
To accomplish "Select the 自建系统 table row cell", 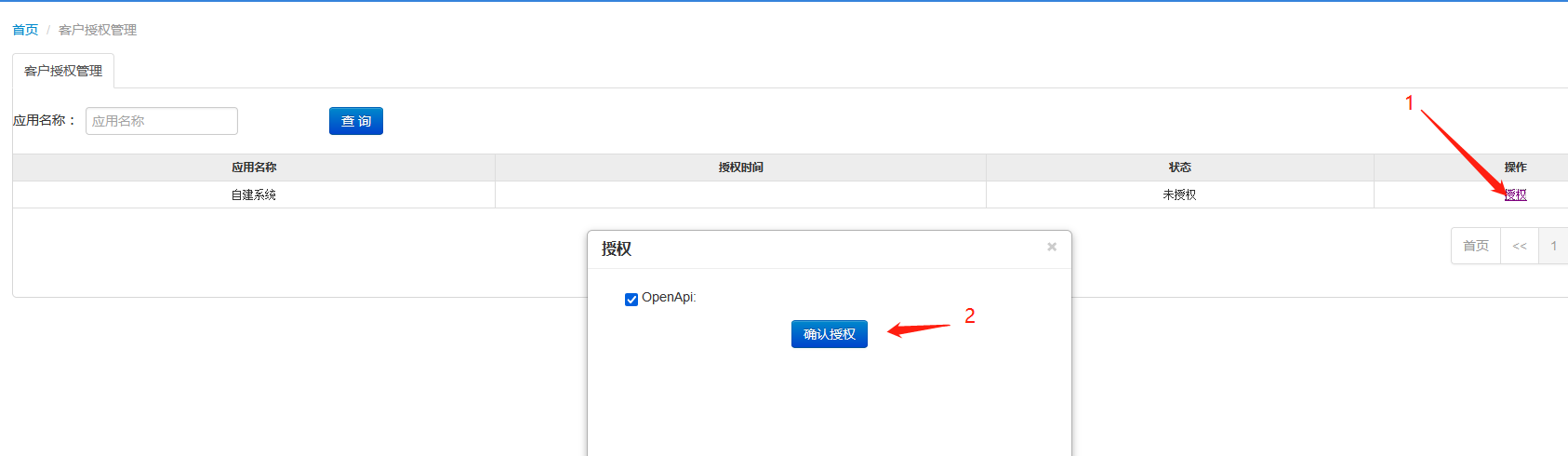I will pos(254,194).
